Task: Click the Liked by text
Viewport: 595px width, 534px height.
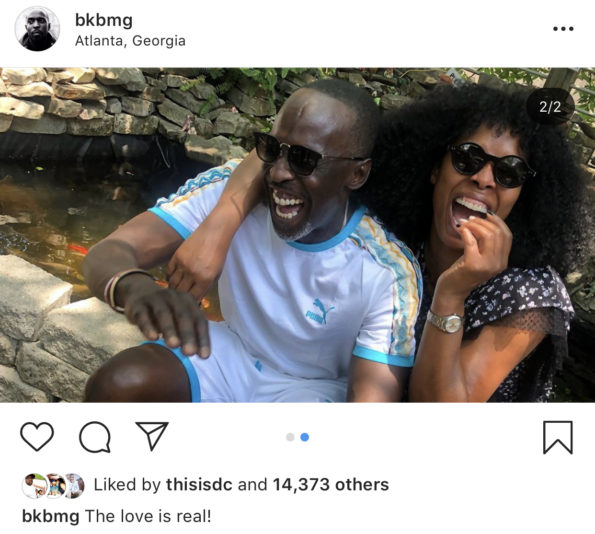Action: (x=127, y=485)
